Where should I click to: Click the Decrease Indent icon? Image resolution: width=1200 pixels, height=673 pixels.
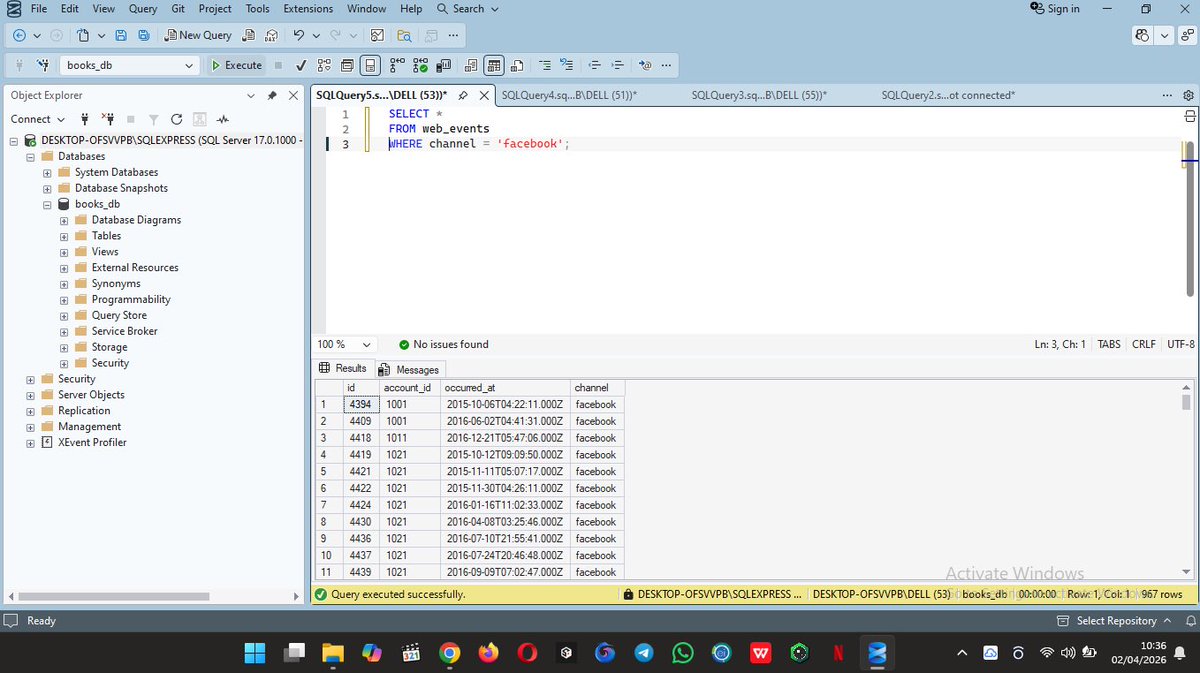pos(594,65)
